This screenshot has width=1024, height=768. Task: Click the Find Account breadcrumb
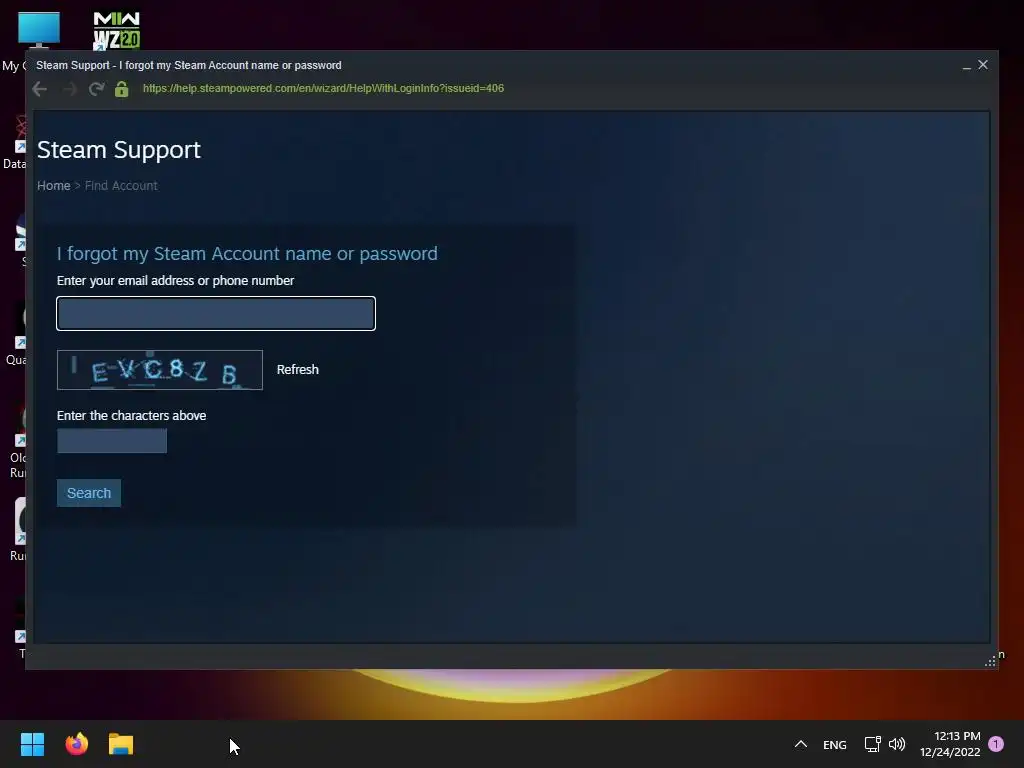[121, 185]
